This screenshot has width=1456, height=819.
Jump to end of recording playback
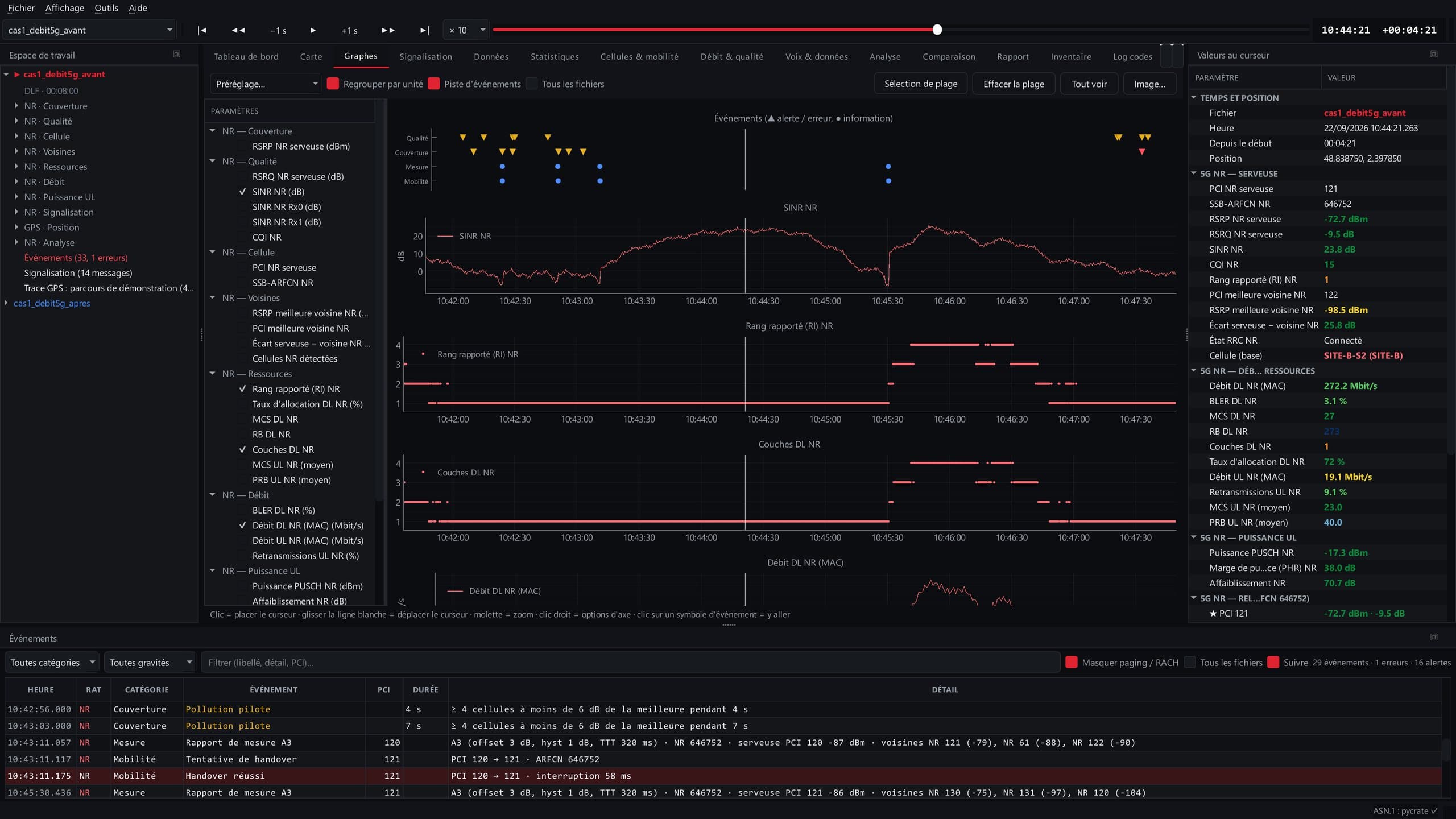tap(424, 30)
